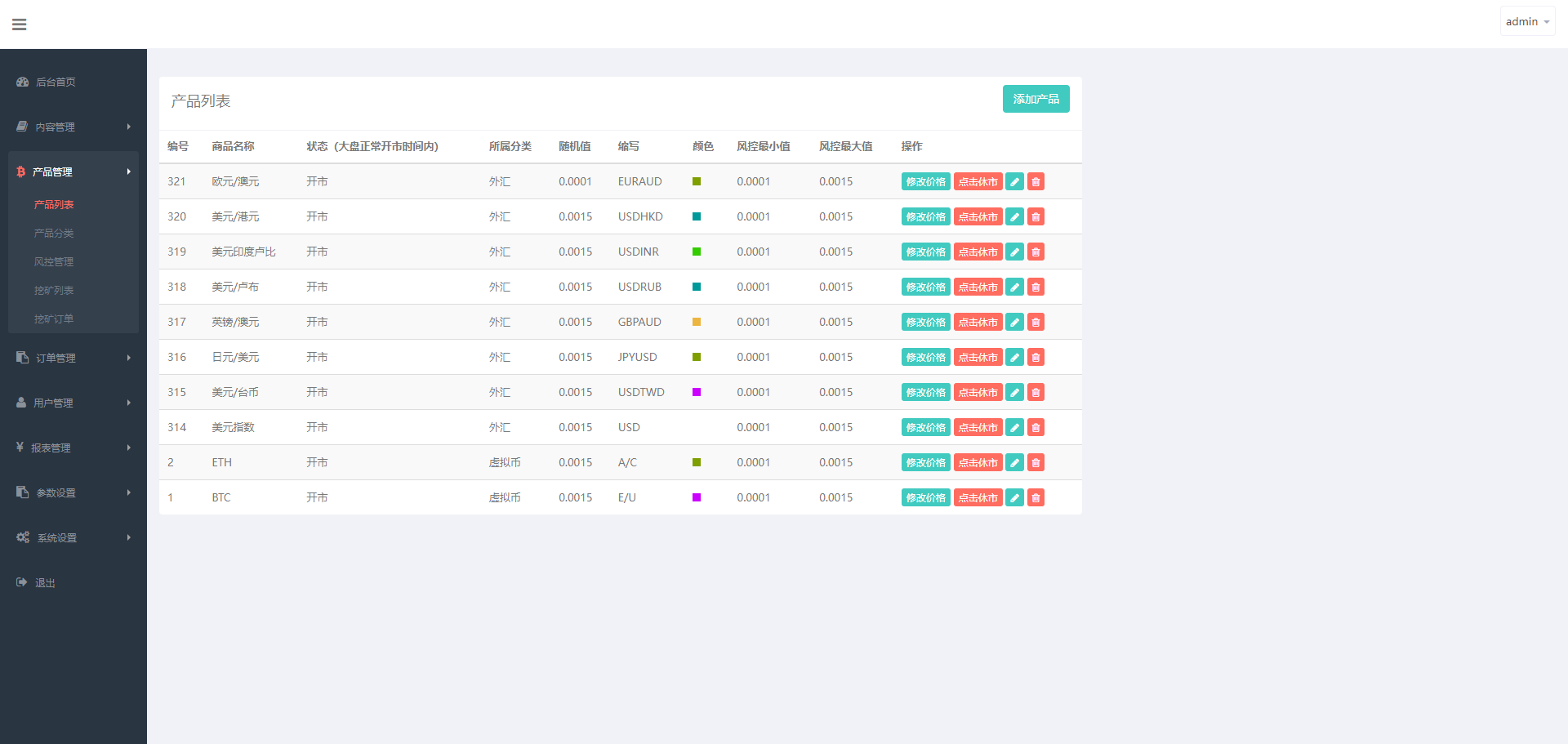Delete the USDHKD product with trash icon
The height and width of the screenshot is (744, 1568).
pyautogui.click(x=1036, y=216)
